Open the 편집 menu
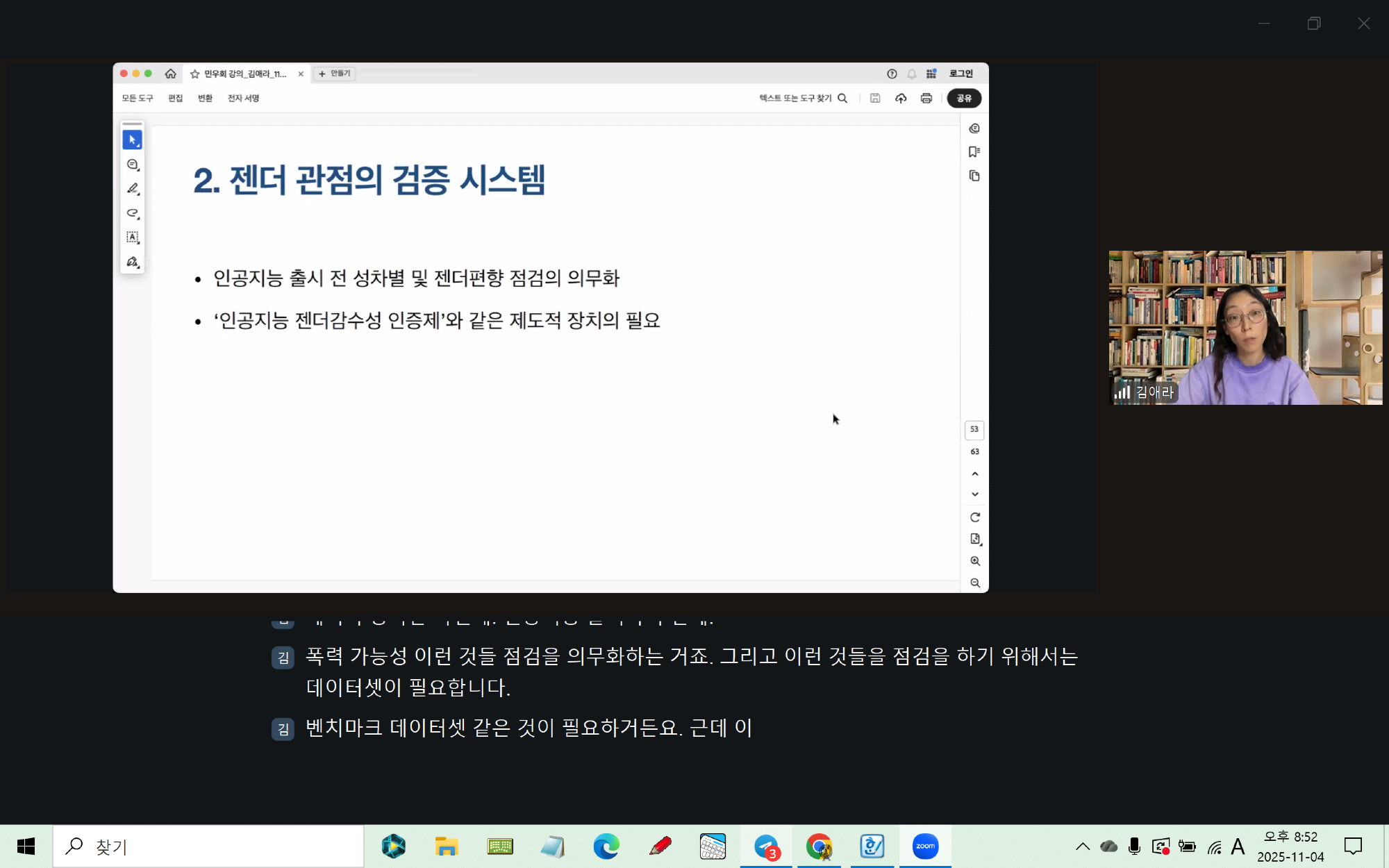Screen dimensions: 1389x868 [175, 99]
